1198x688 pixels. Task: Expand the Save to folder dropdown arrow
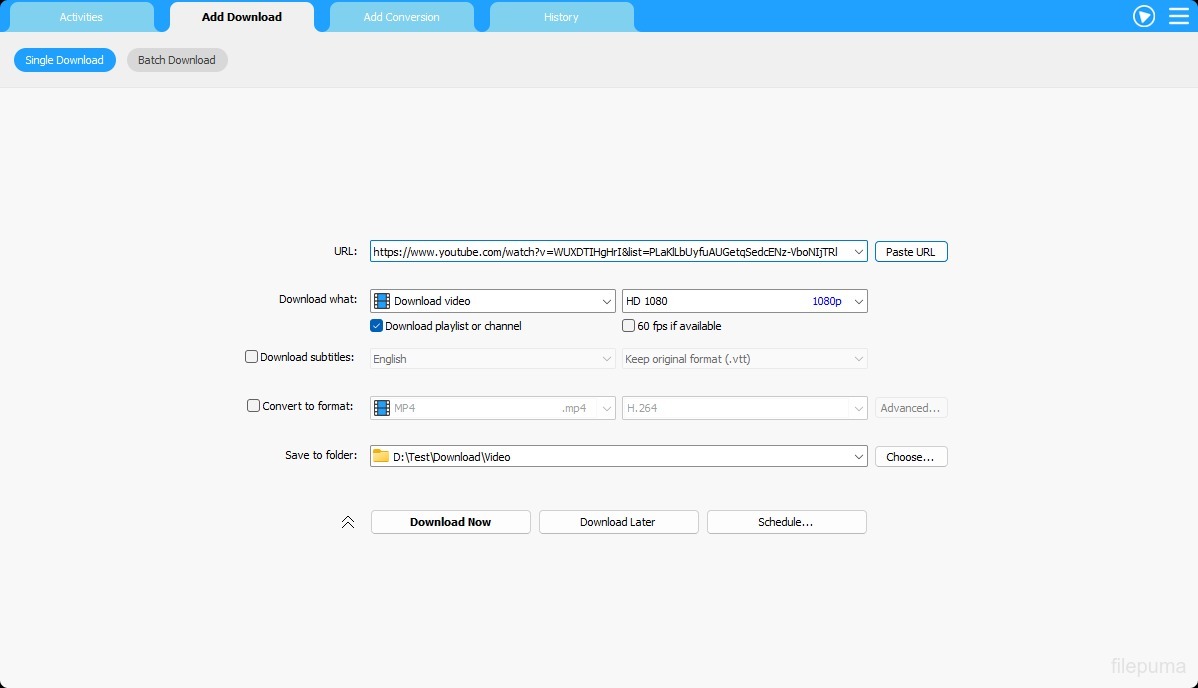[x=858, y=457]
